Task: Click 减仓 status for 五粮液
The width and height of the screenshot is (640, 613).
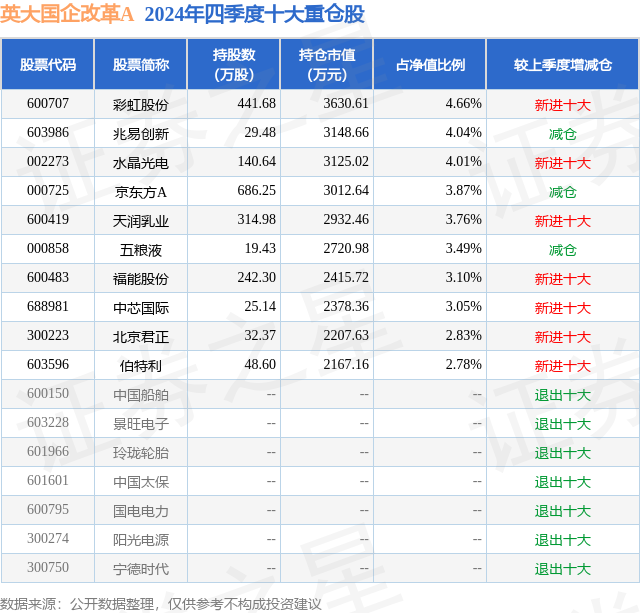Action: click(x=563, y=250)
